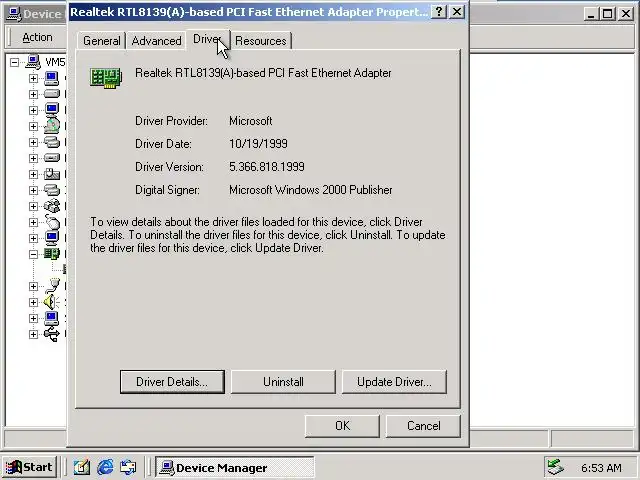This screenshot has width=640, height=480.
Task: Click the Device Manager taskbar button
Action: coord(235,467)
